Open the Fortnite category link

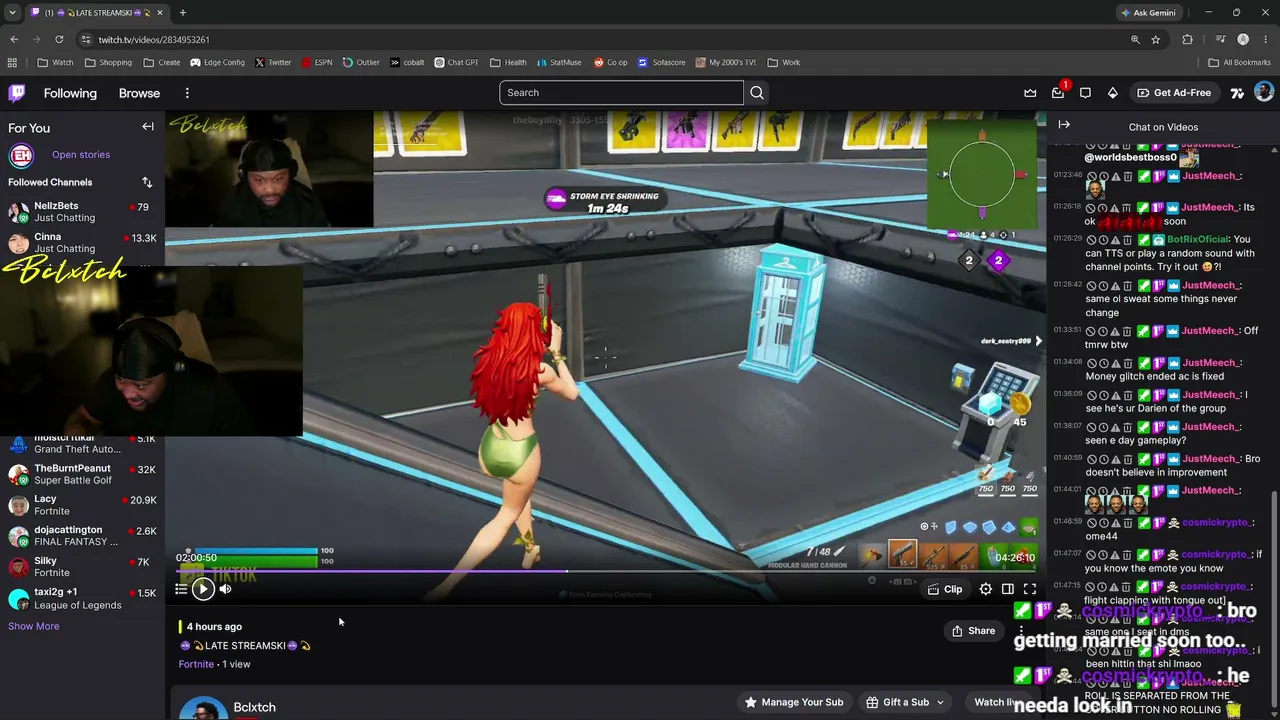coord(196,664)
